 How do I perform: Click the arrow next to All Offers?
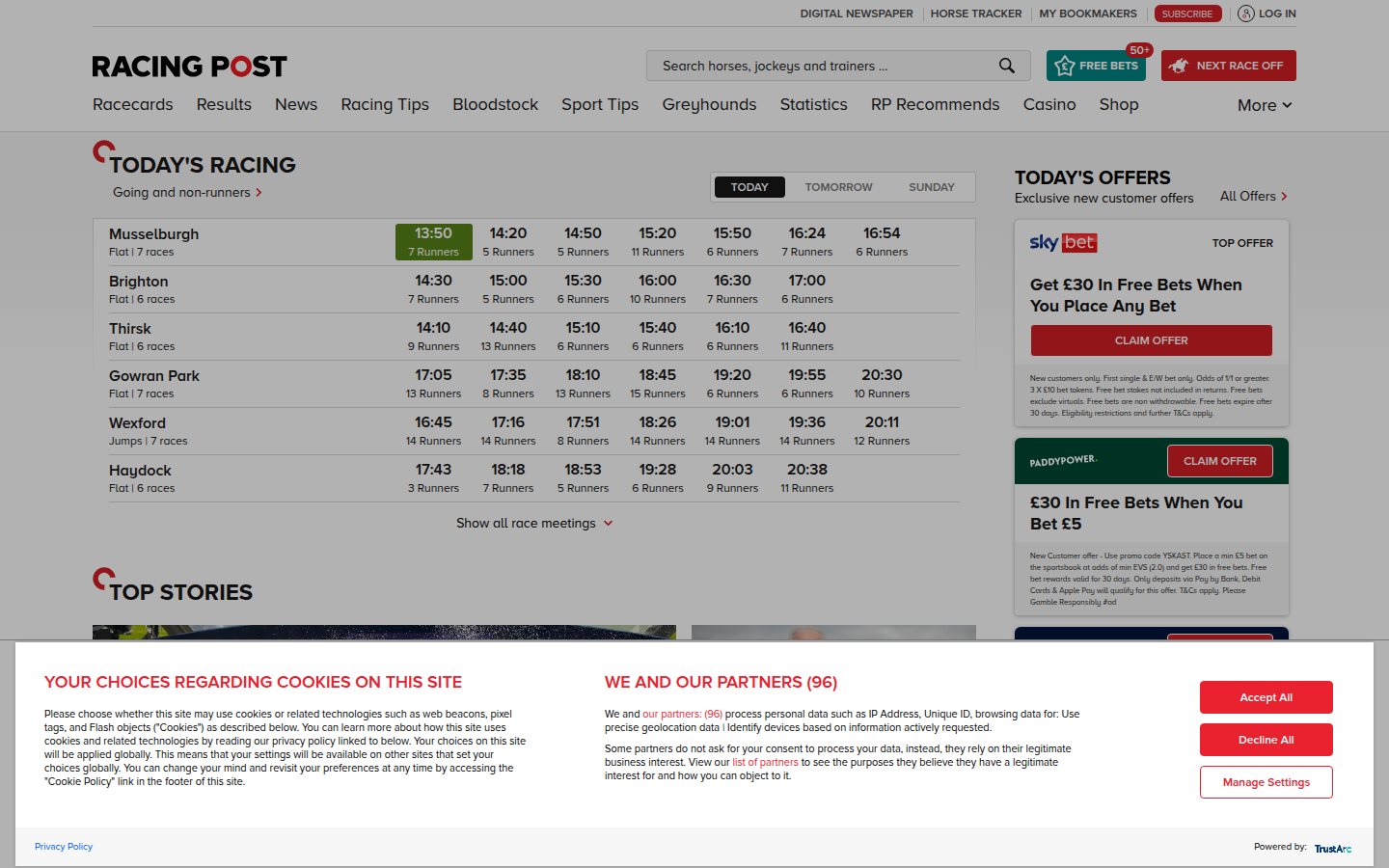[1284, 197]
